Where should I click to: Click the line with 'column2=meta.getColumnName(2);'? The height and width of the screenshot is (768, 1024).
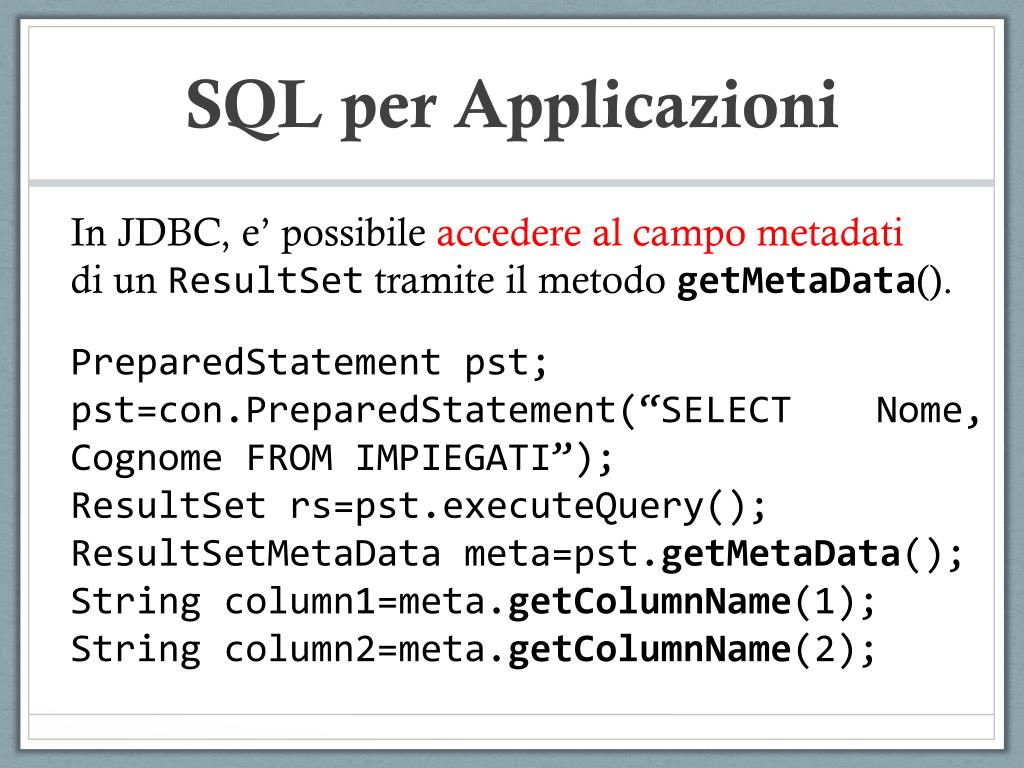click(473, 649)
